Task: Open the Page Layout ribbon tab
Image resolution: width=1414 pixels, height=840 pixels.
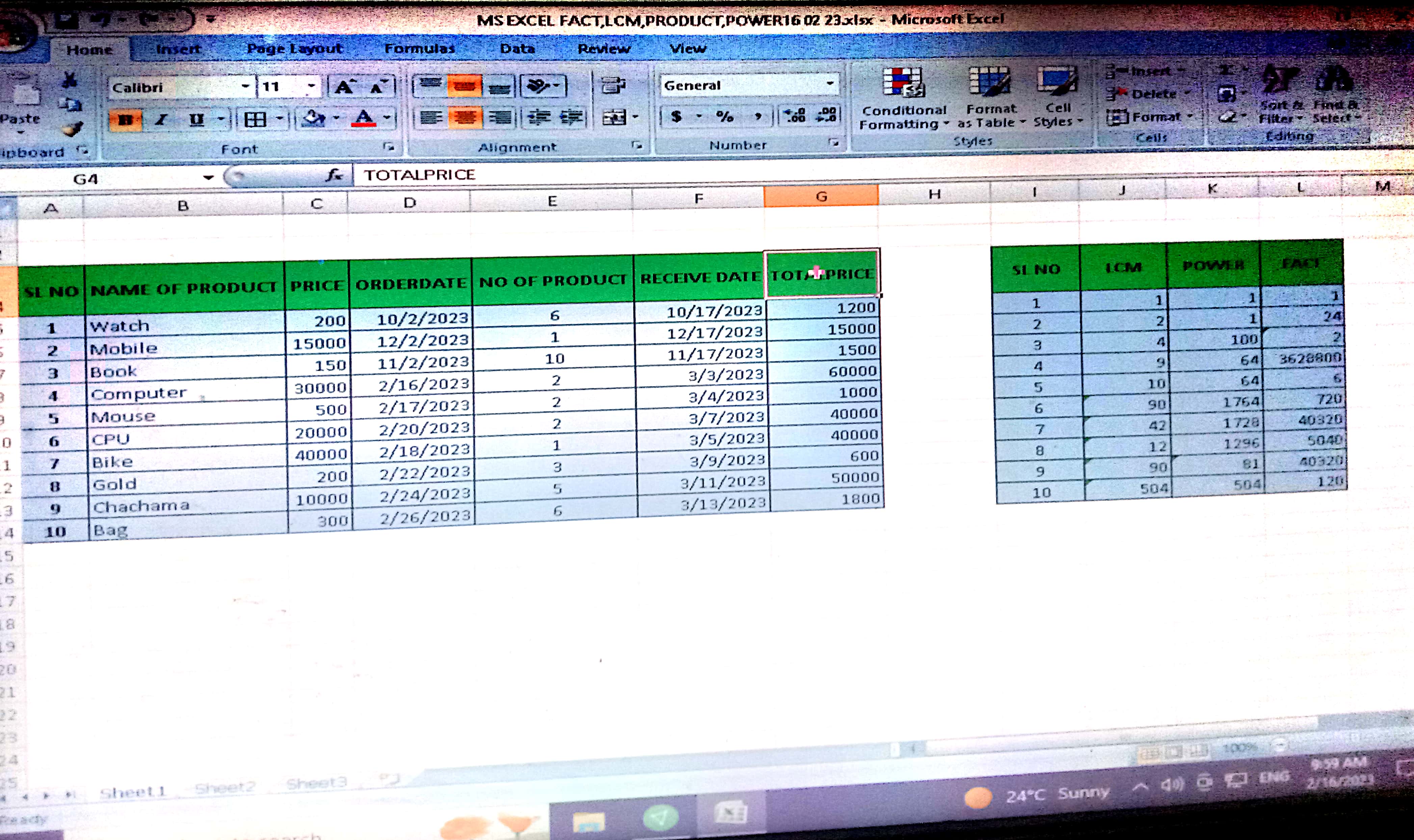Action: coord(294,49)
